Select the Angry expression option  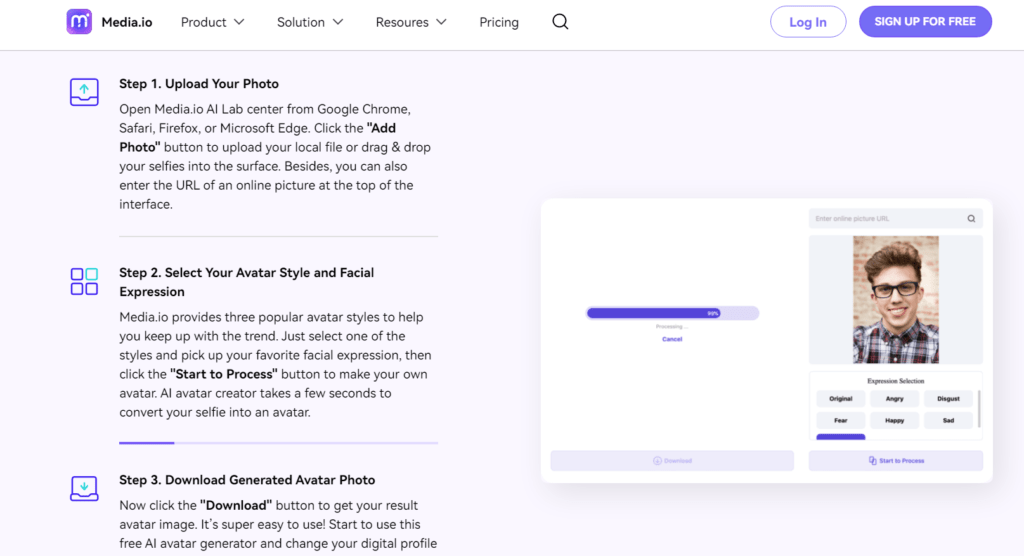coord(894,399)
